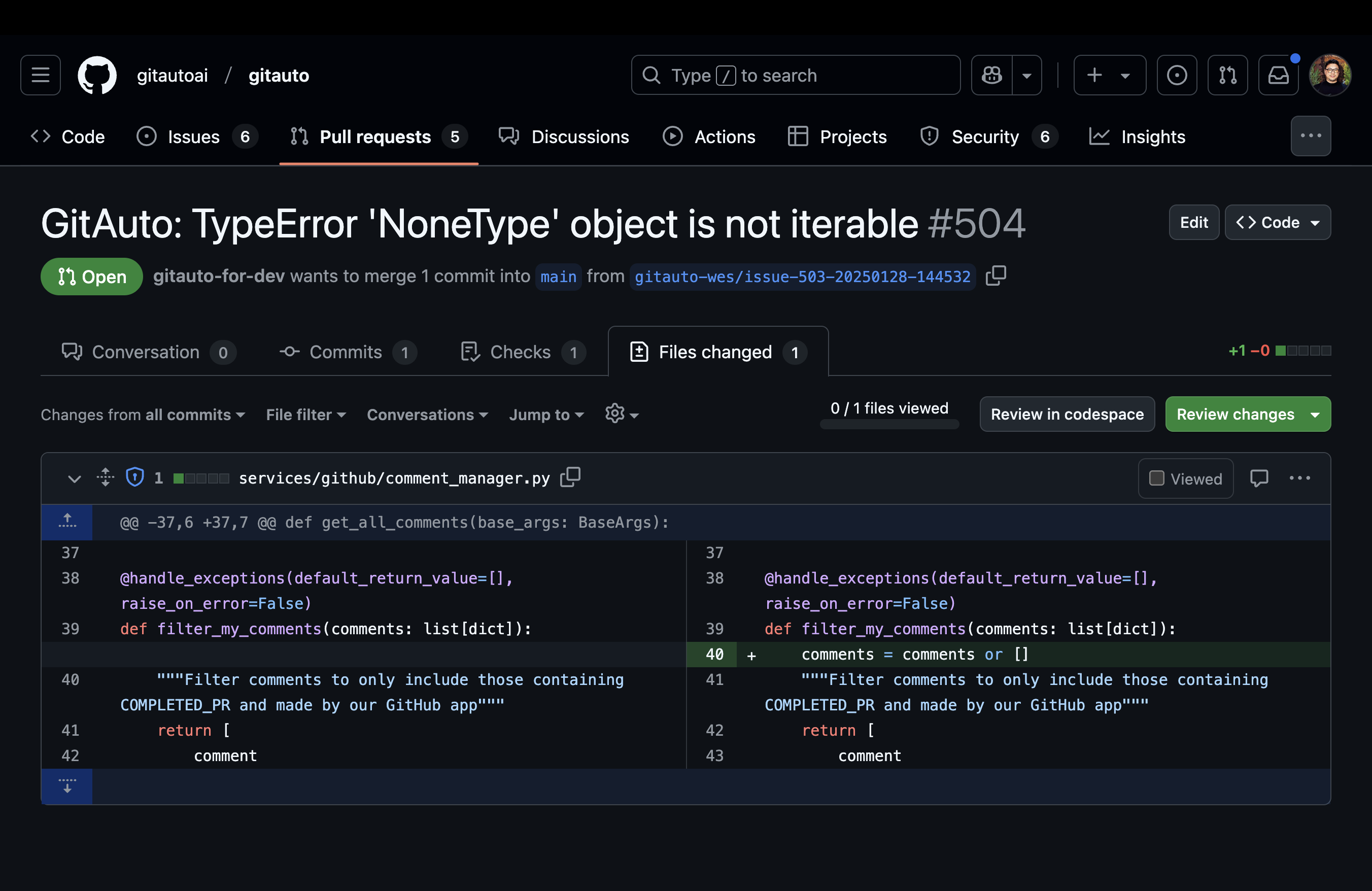Click the +1 −0 diffstat squares
The width and height of the screenshot is (1372, 891).
pos(1303,351)
